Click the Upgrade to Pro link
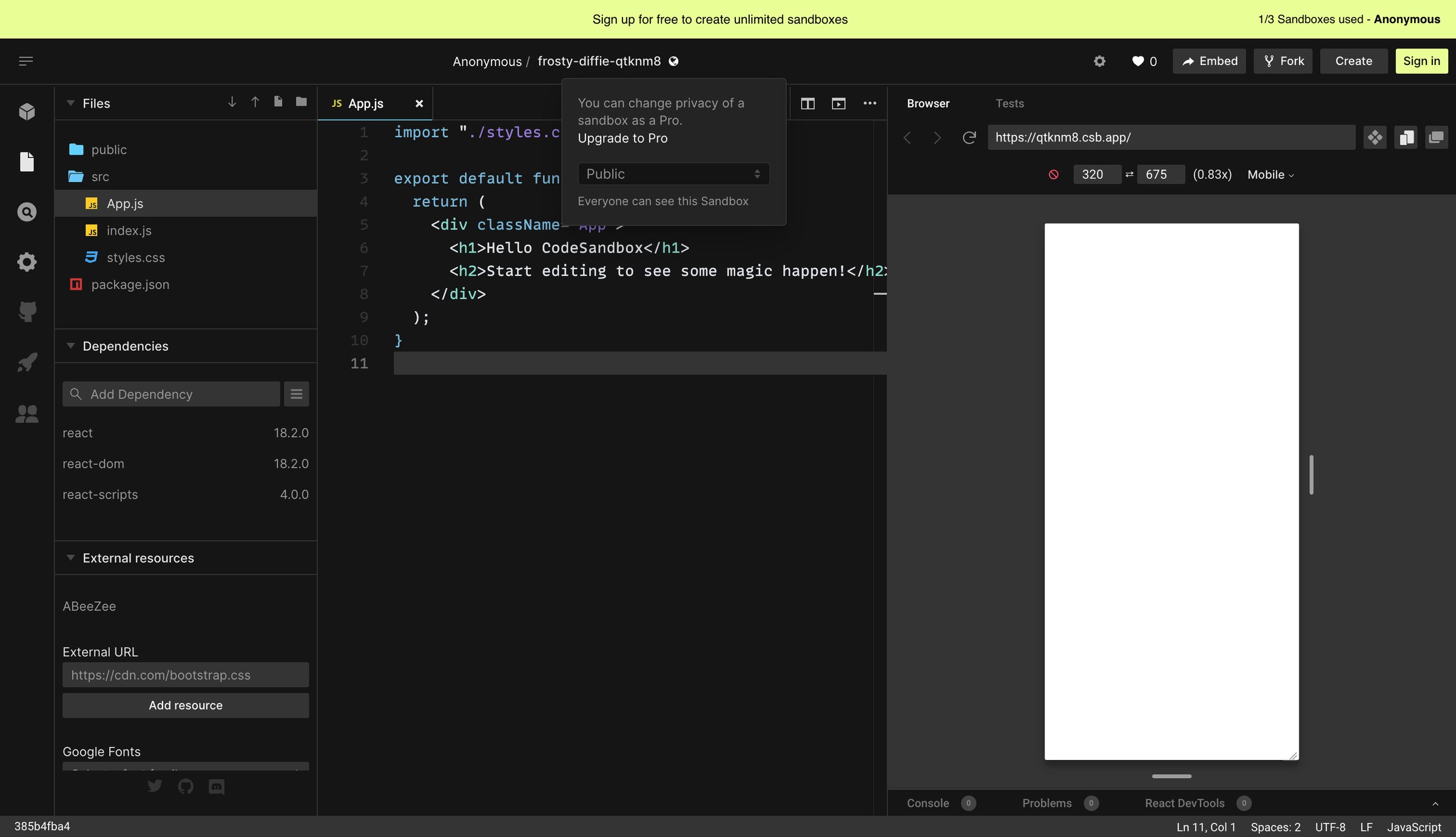 click(x=622, y=138)
